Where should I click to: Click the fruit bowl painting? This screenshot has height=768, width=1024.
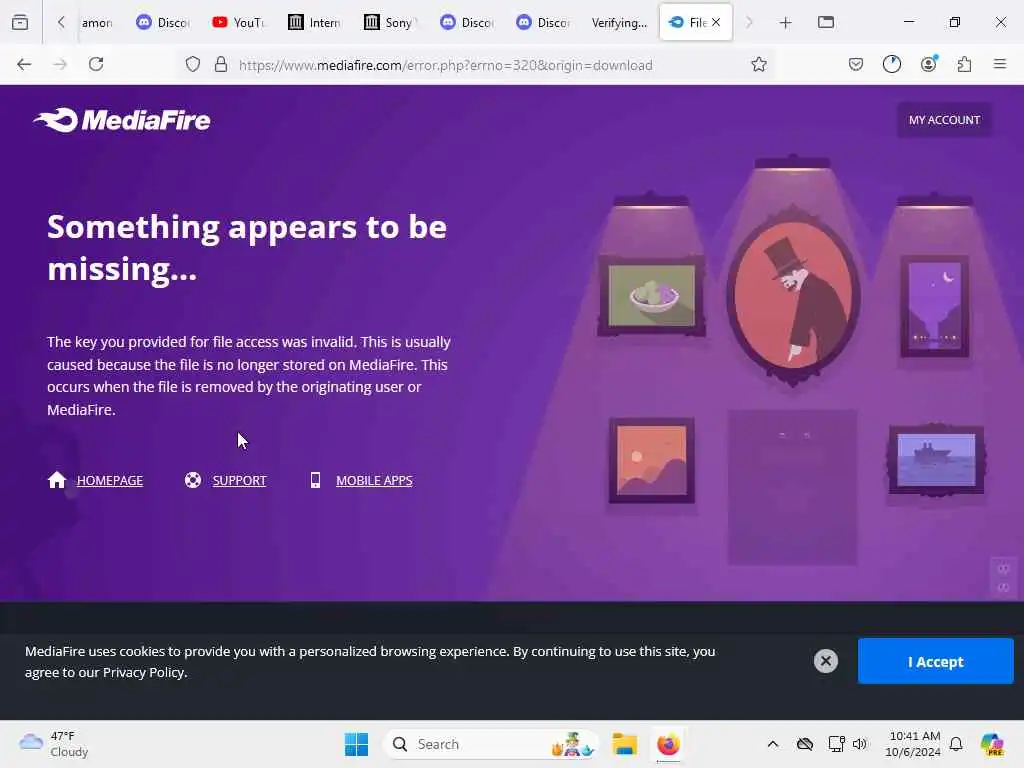[x=652, y=296]
